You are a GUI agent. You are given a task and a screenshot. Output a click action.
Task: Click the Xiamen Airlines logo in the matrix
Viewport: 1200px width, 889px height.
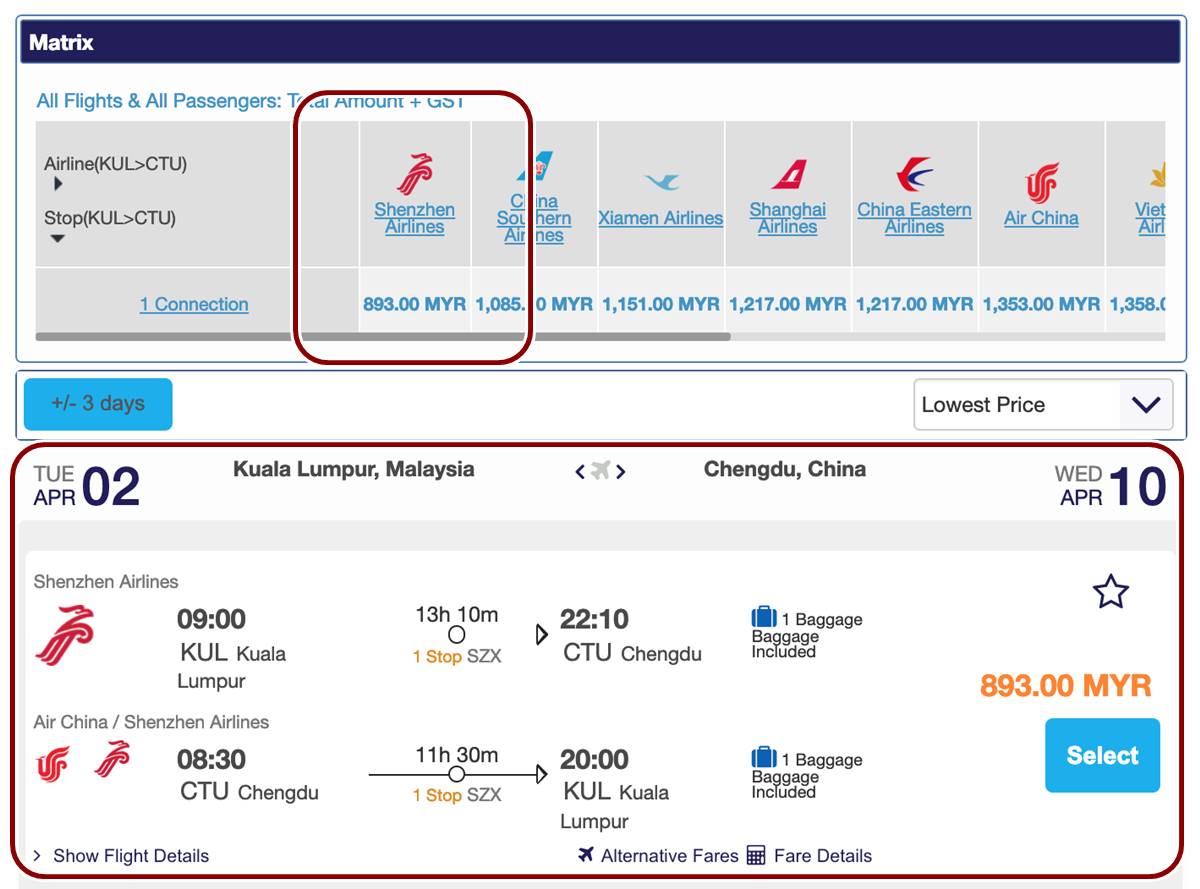(661, 182)
